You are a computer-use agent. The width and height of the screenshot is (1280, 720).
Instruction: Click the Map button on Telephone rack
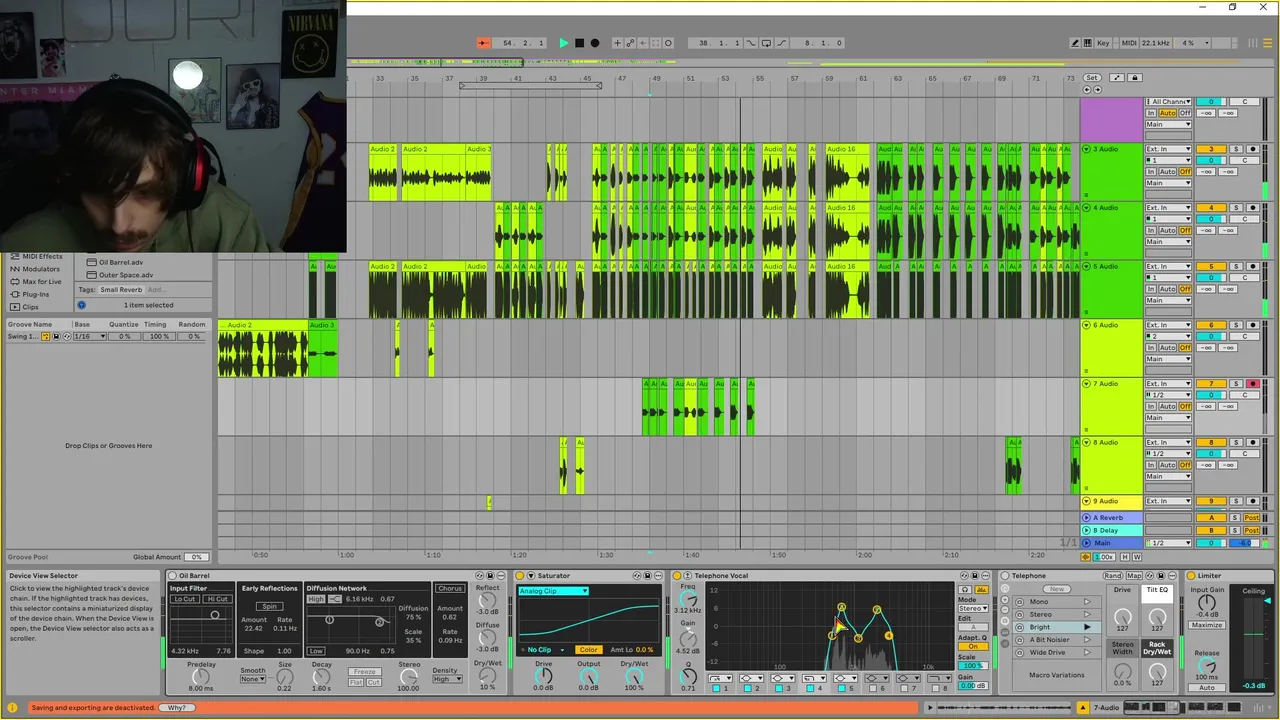tap(1134, 576)
